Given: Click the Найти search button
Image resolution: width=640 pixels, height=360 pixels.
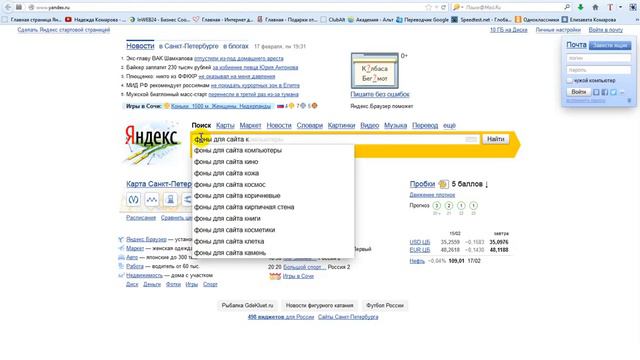Looking at the screenshot, I should [496, 139].
